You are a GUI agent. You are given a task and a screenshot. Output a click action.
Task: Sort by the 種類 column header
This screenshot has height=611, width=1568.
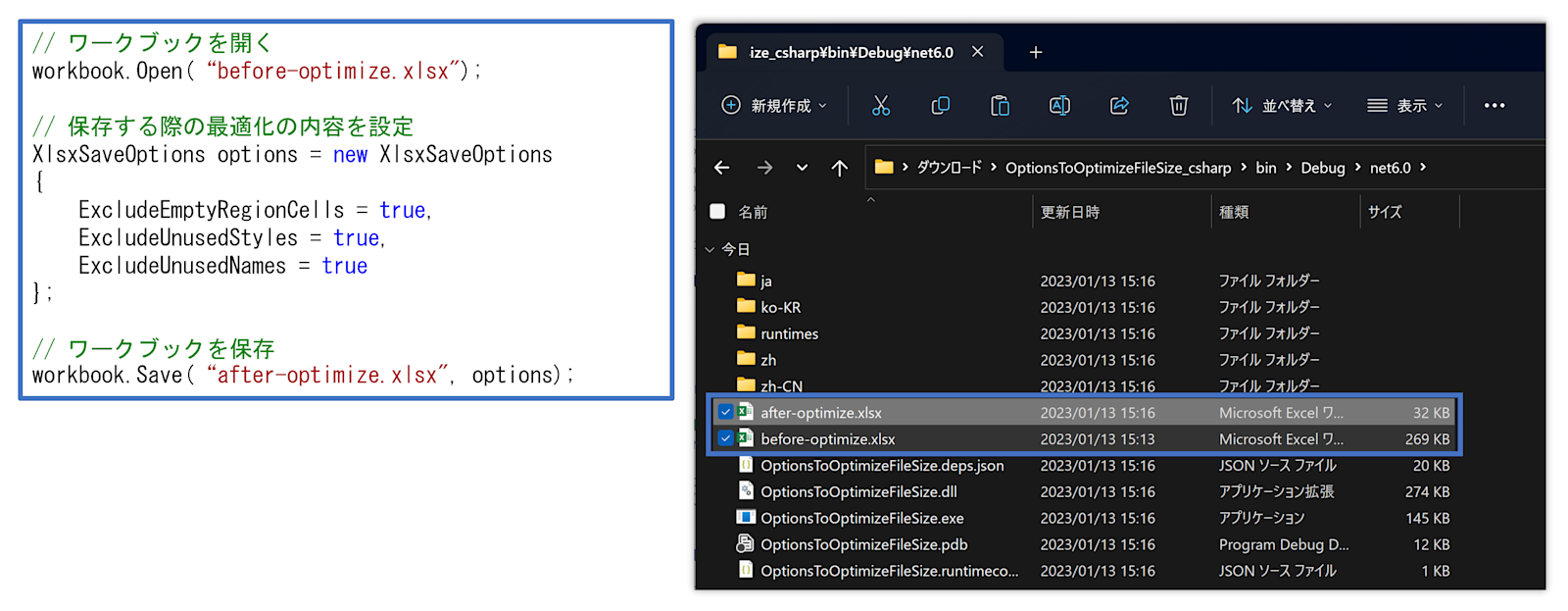[1234, 212]
